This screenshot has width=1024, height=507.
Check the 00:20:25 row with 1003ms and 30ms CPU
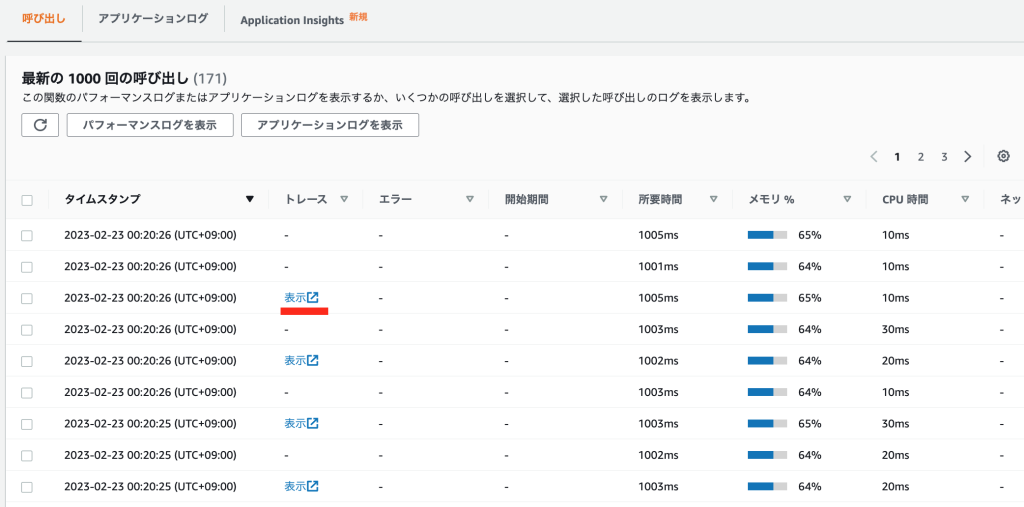point(27,423)
